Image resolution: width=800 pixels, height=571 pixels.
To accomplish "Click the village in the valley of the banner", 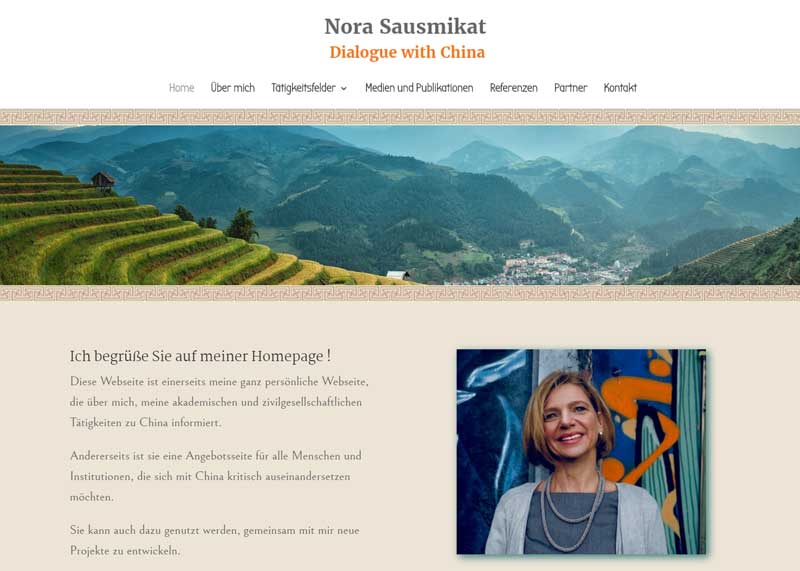I will coord(560,268).
